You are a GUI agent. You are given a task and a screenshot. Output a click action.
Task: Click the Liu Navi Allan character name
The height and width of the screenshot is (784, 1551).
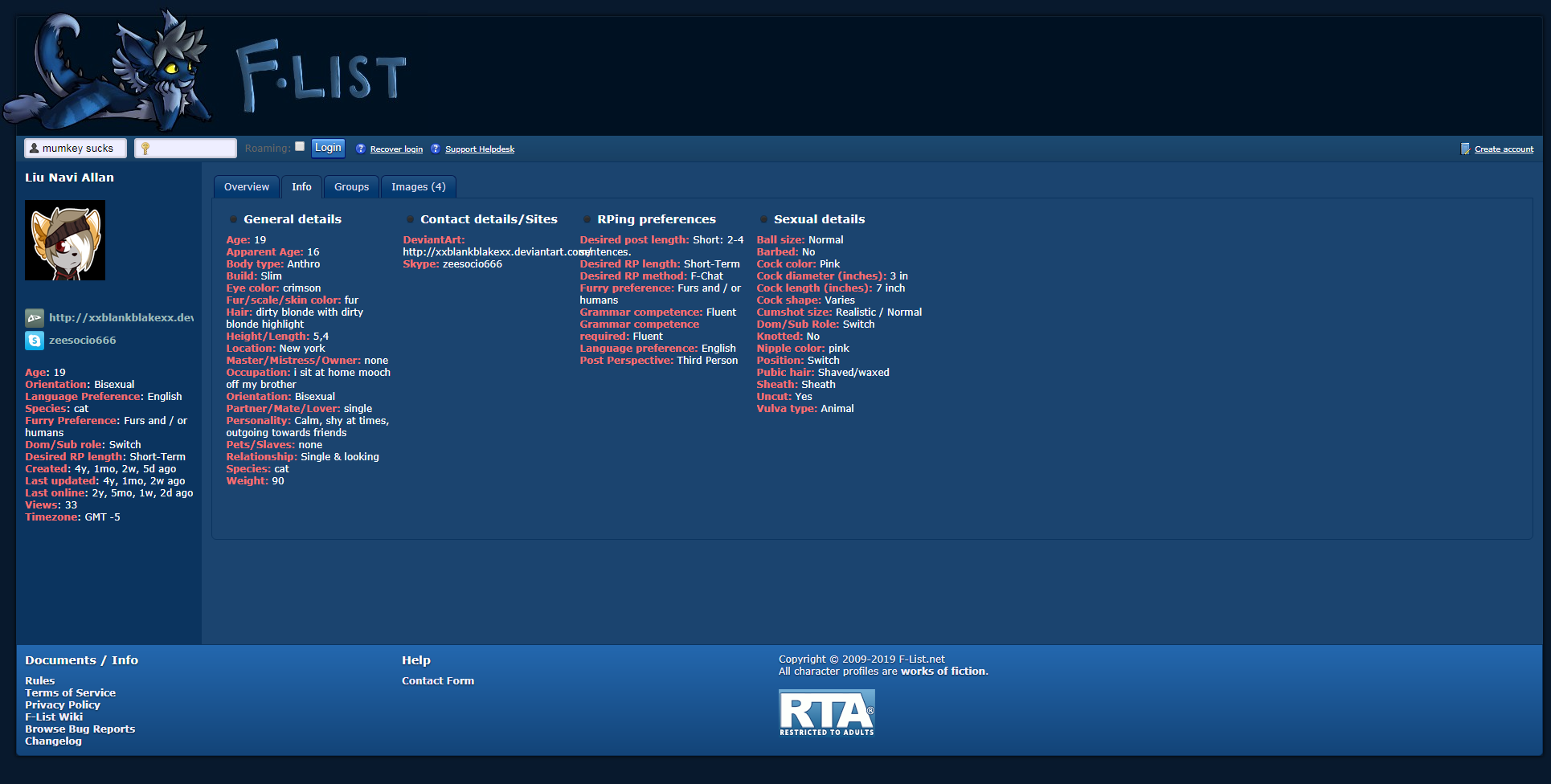click(69, 178)
